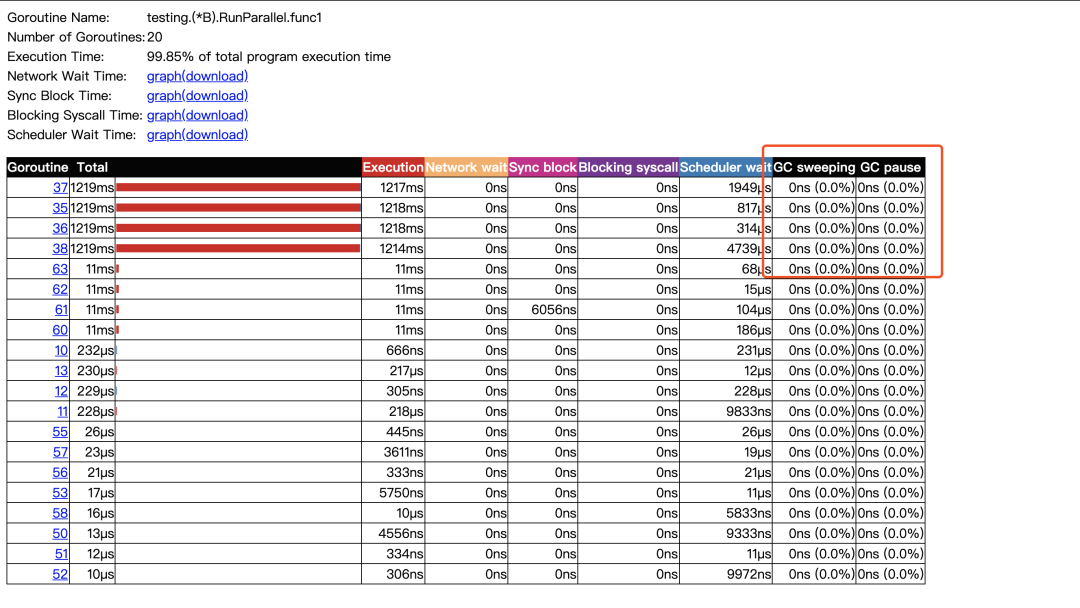The height and width of the screenshot is (608, 1080).
Task: Click the GC pause column header
Action: click(x=891, y=167)
